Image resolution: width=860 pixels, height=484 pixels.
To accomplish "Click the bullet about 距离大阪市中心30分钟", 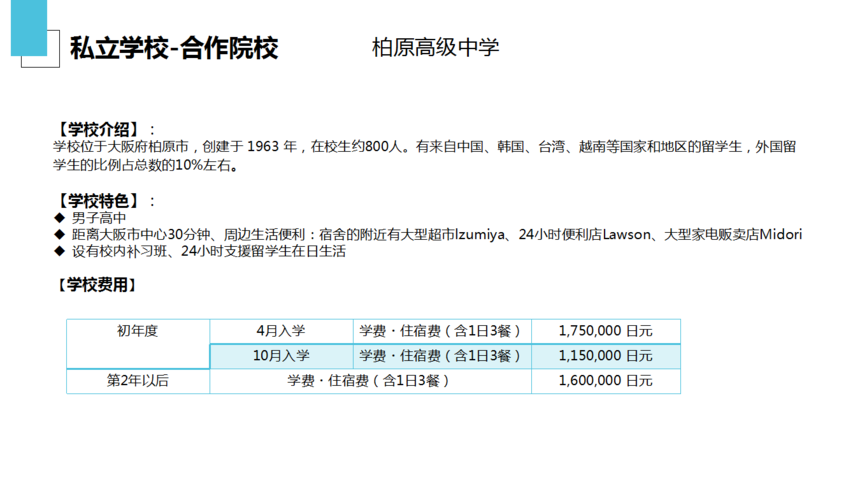I will click(437, 235).
